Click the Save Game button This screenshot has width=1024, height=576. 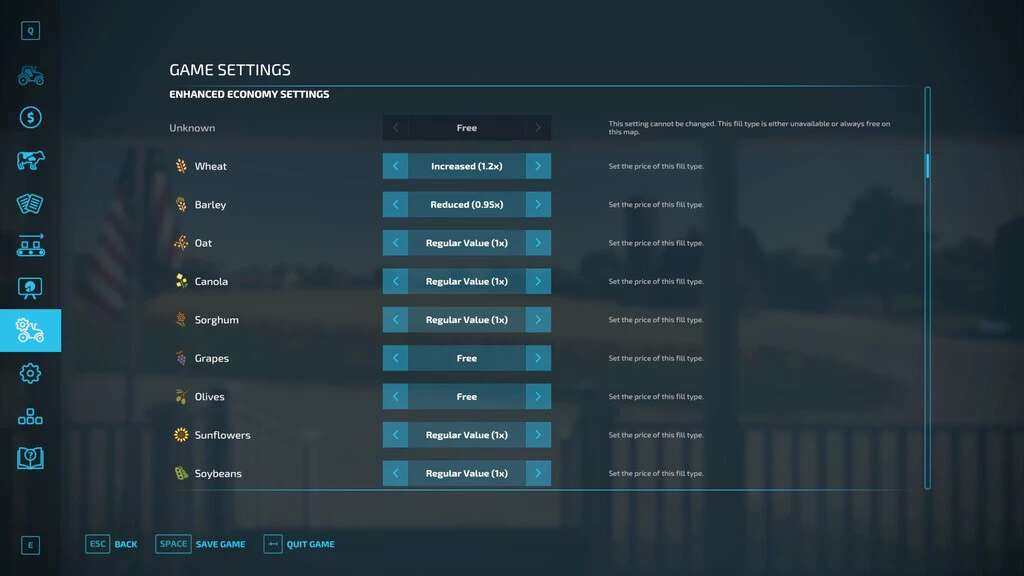201,544
